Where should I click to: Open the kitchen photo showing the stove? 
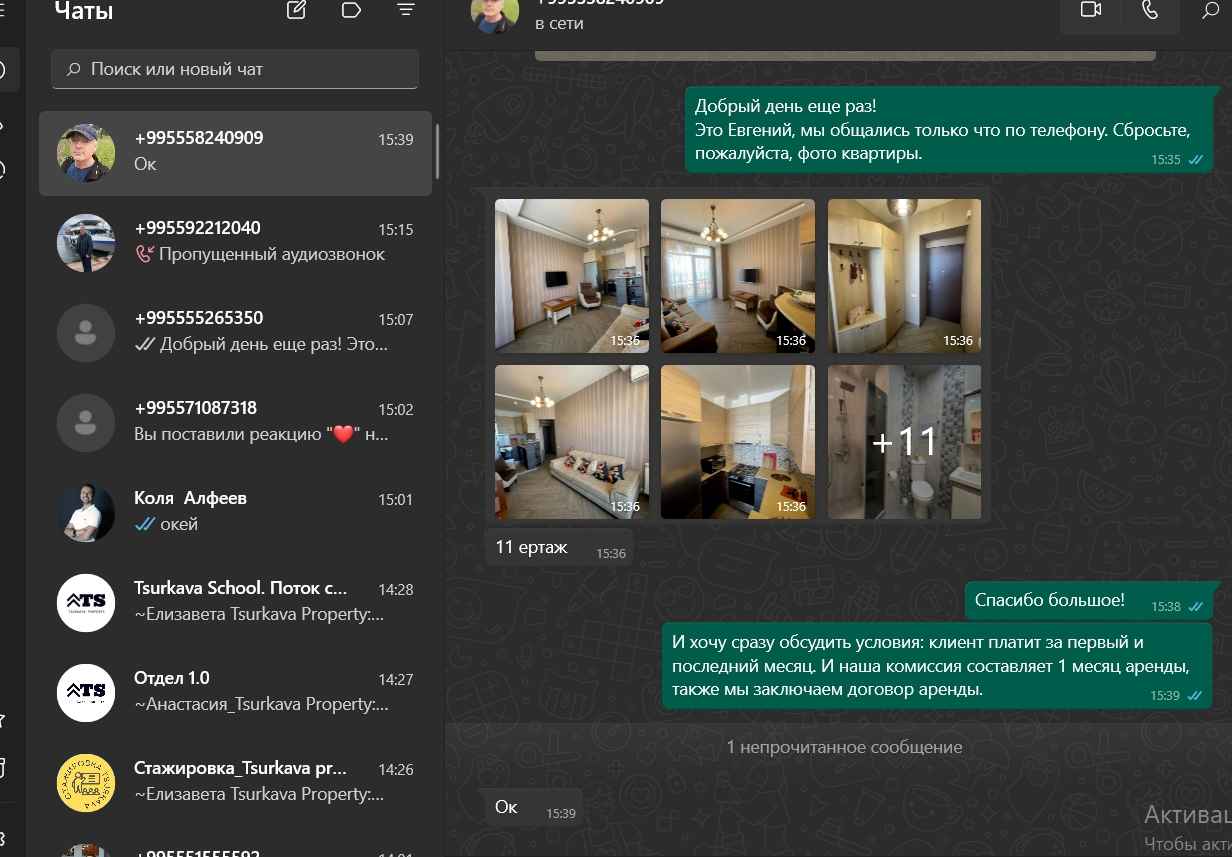pos(738,442)
